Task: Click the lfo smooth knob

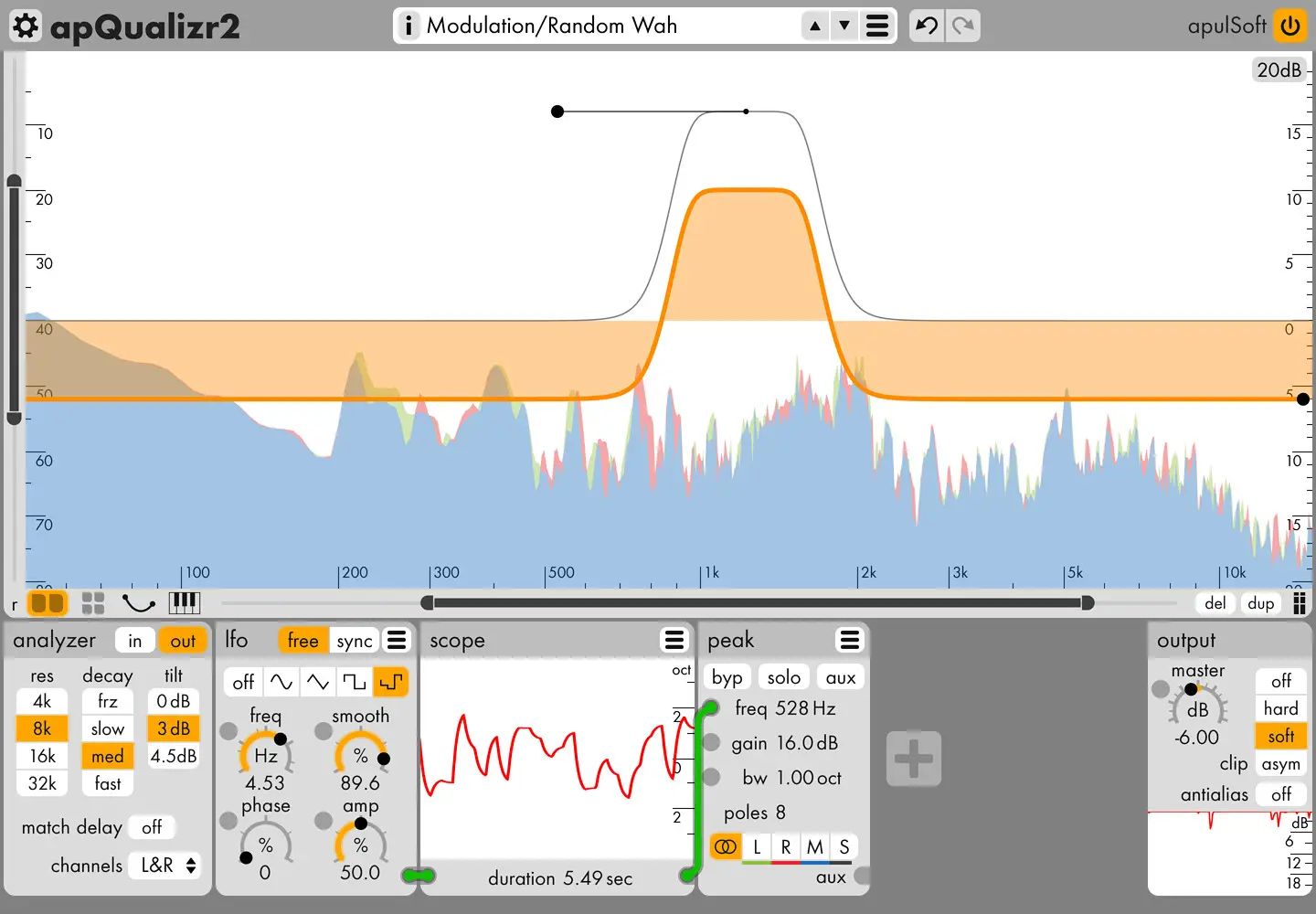Action: pyautogui.click(x=361, y=755)
